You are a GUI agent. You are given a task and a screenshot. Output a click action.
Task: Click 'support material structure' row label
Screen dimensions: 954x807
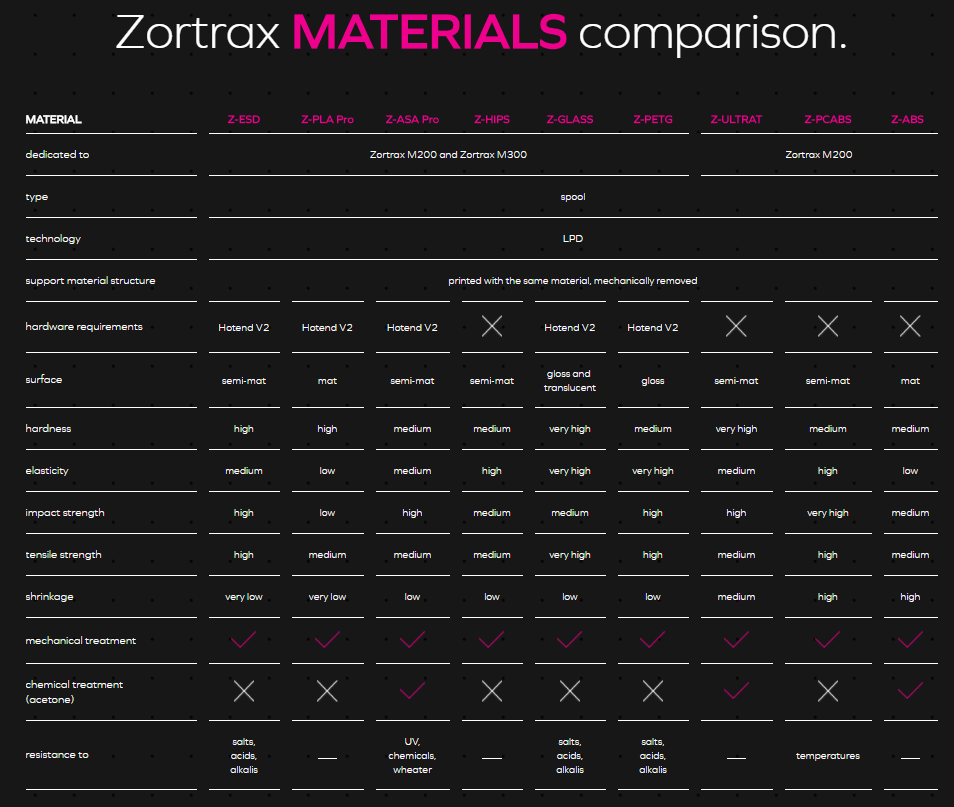[x=90, y=281]
